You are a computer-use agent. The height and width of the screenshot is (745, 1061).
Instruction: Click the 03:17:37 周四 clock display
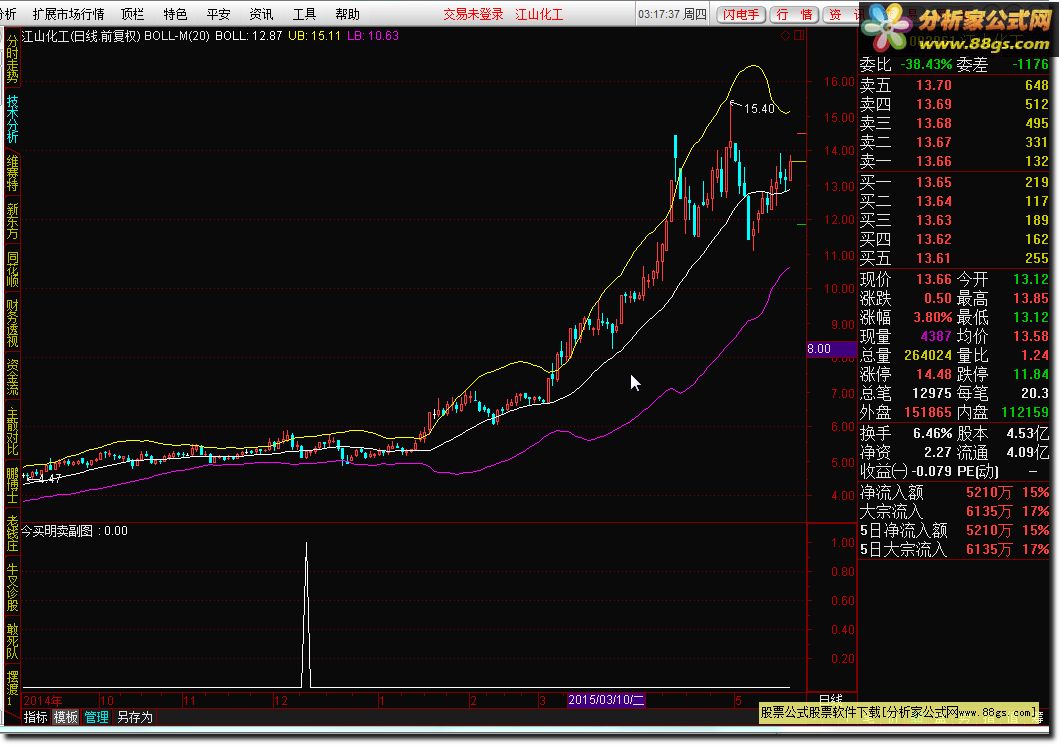(x=672, y=14)
